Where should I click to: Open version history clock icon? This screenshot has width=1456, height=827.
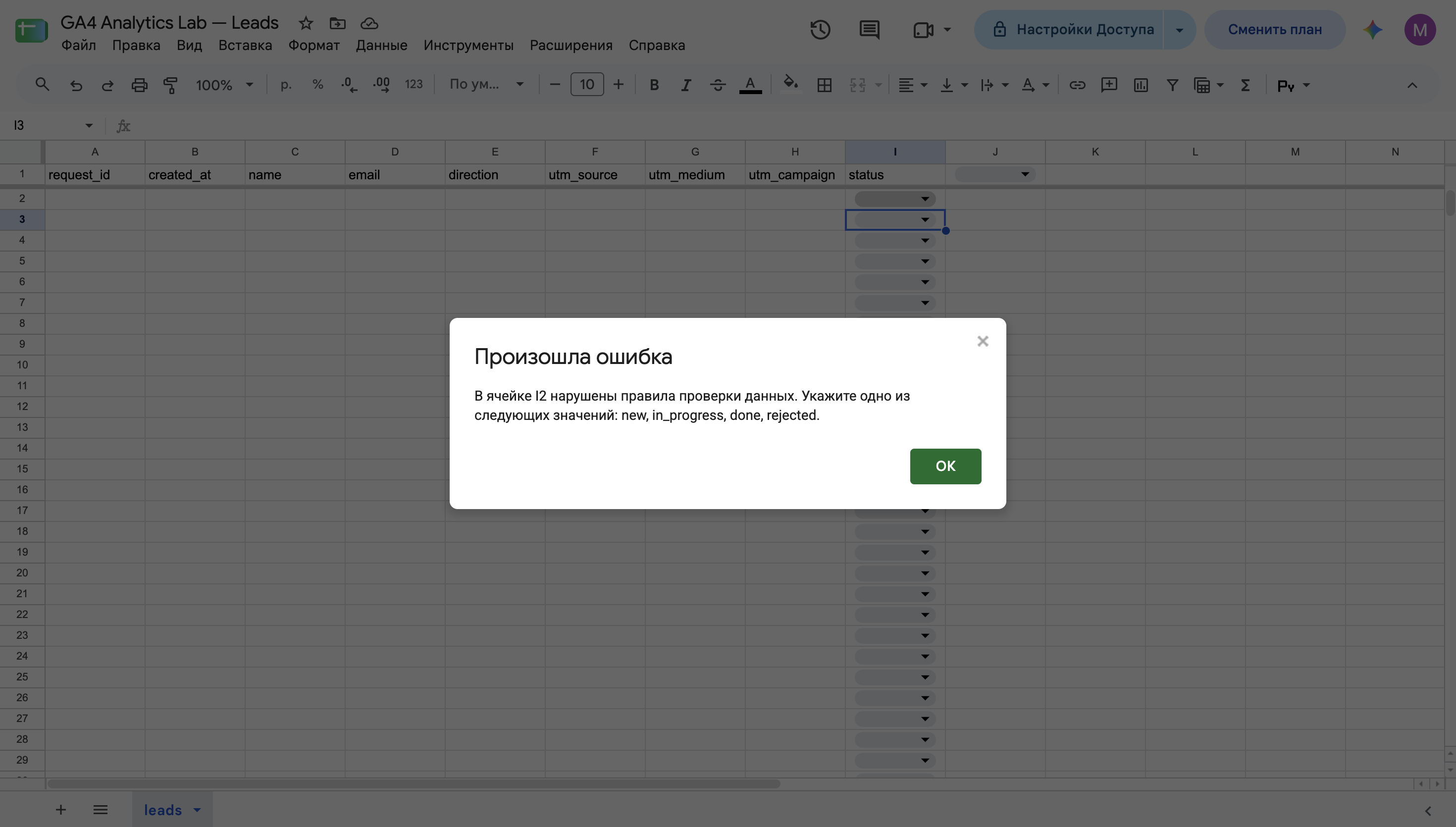click(x=820, y=30)
